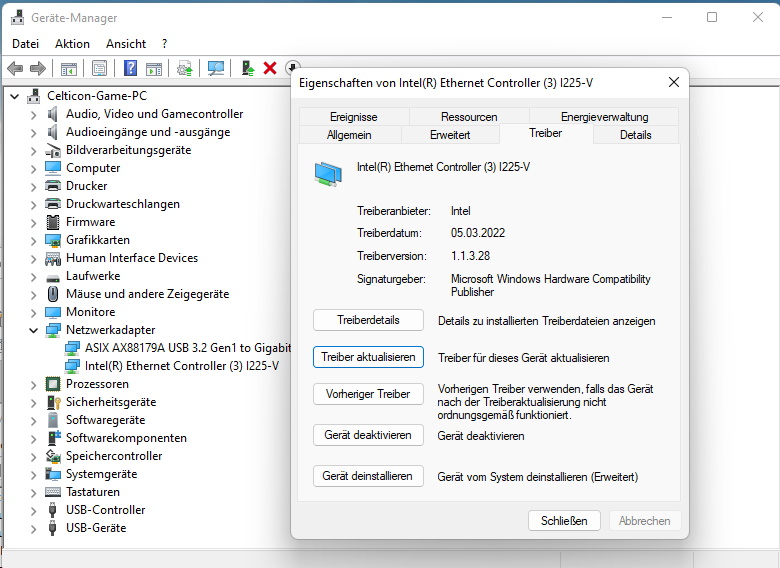The height and width of the screenshot is (568, 780).
Task: Scan for hardware changes via monitor icon
Action: coord(216,68)
